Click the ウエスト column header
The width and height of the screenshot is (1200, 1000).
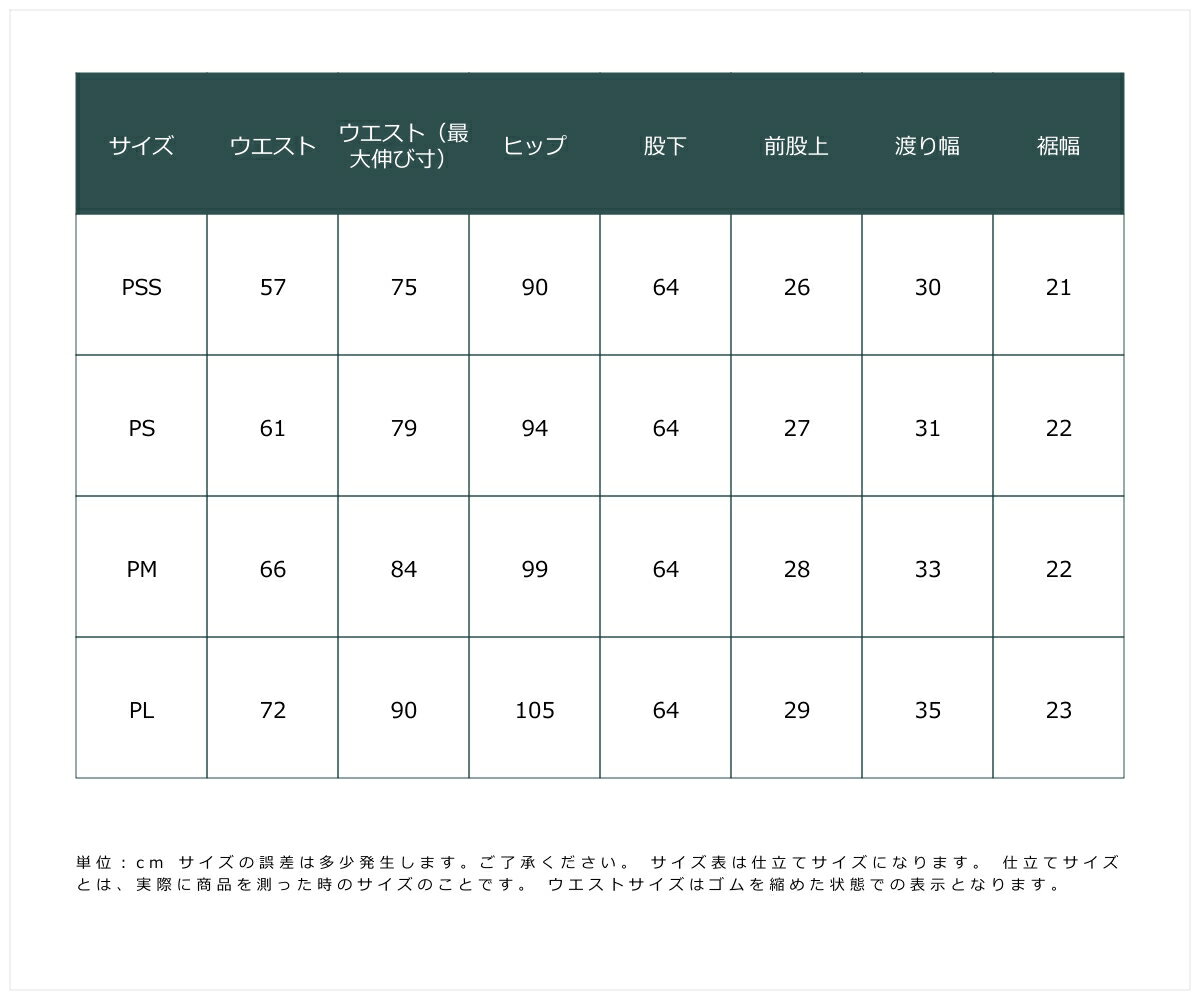[x=272, y=145]
